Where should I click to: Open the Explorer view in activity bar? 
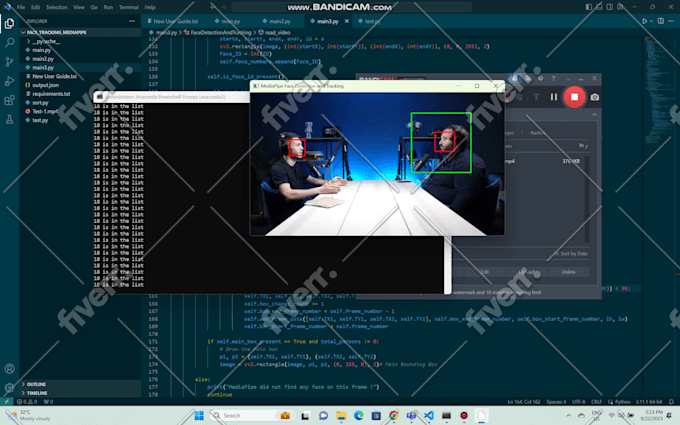coord(9,23)
